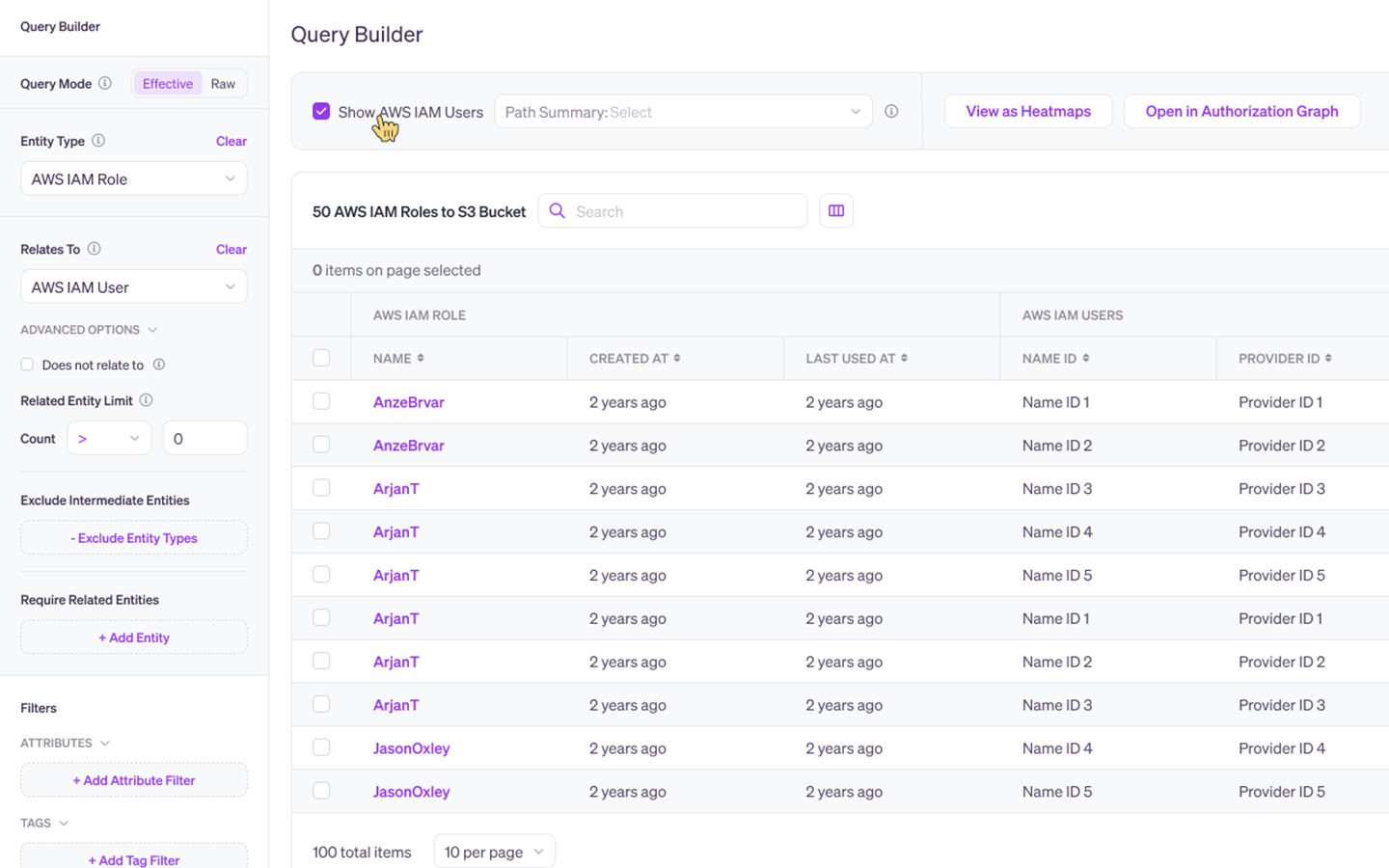The image size is (1389, 868).
Task: Uncheck Show AWS IAM Users checkbox
Action: 321,112
